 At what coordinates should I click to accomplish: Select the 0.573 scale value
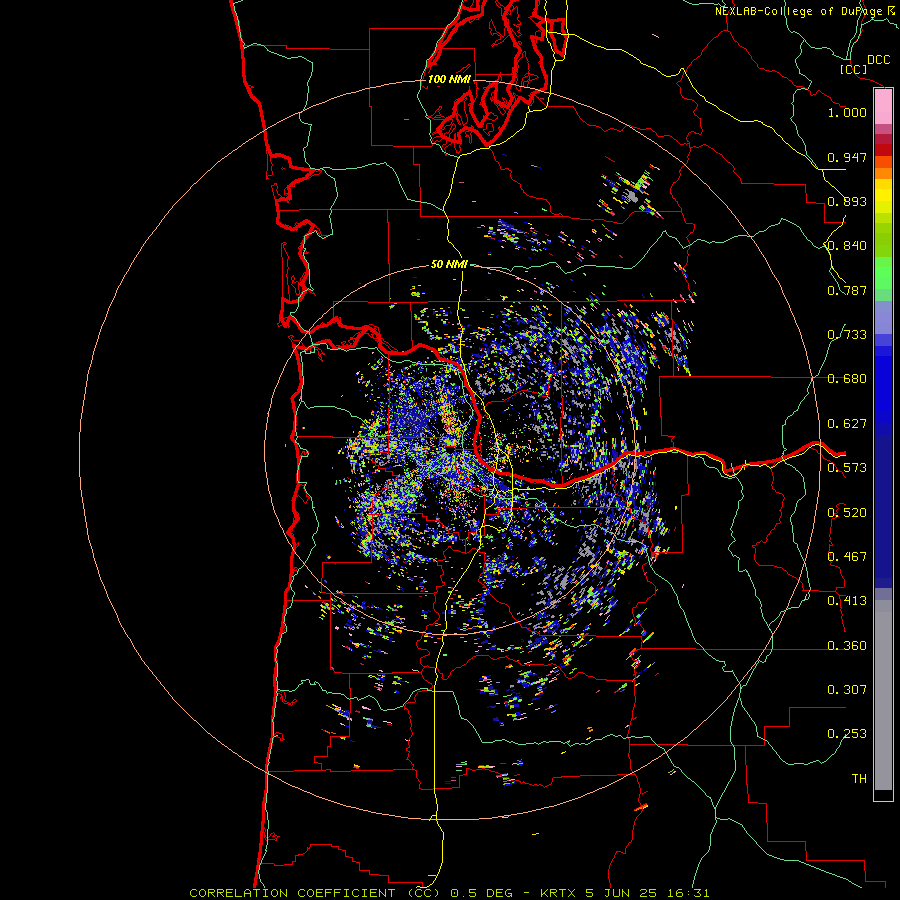click(847, 468)
